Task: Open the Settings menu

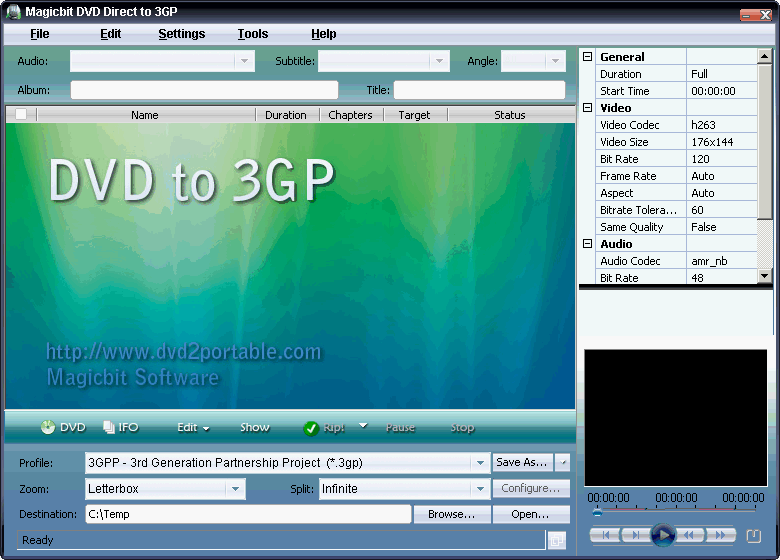Action: point(182,34)
